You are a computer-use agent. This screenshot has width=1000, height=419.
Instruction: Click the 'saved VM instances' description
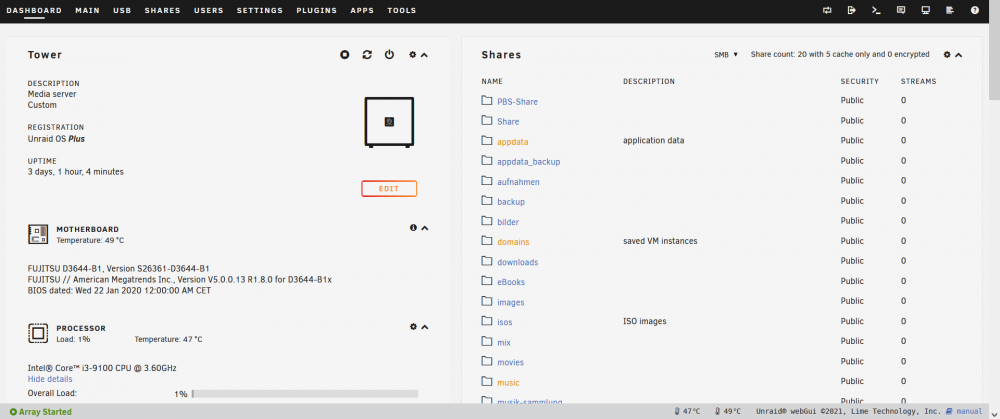(659, 241)
